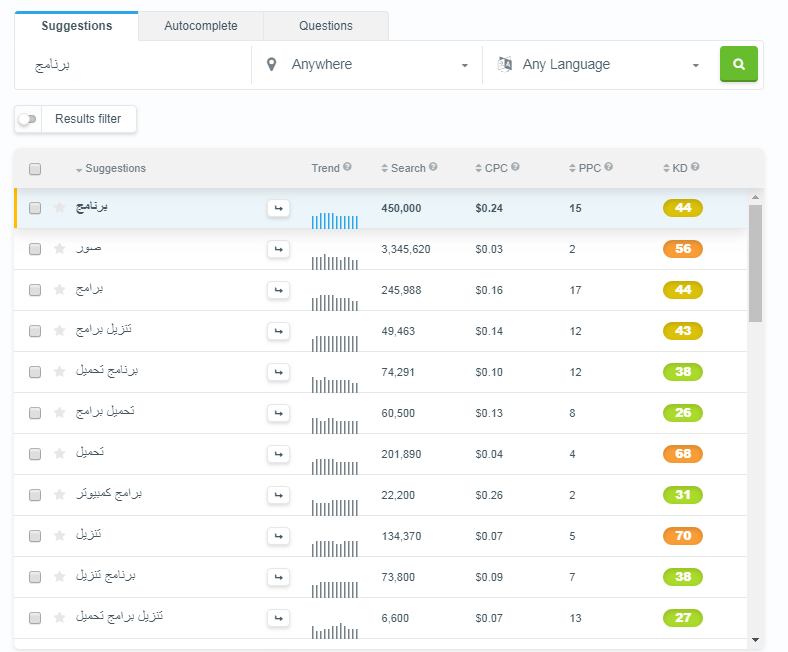Viewport: 788px width, 652px height.
Task: Check the box for 3,345,620 search row
Action: pyautogui.click(x=35, y=249)
